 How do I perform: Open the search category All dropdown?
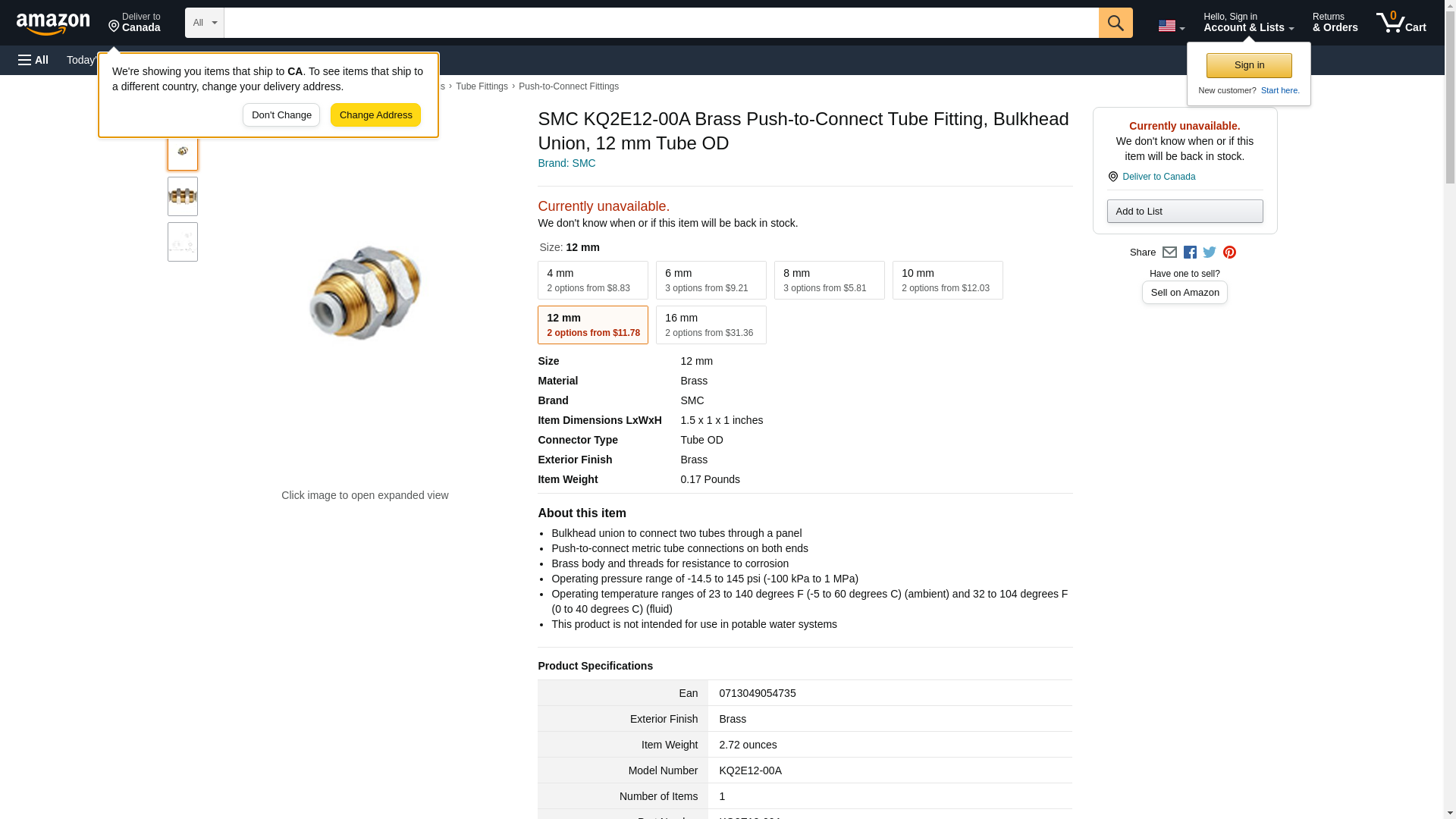(x=204, y=23)
